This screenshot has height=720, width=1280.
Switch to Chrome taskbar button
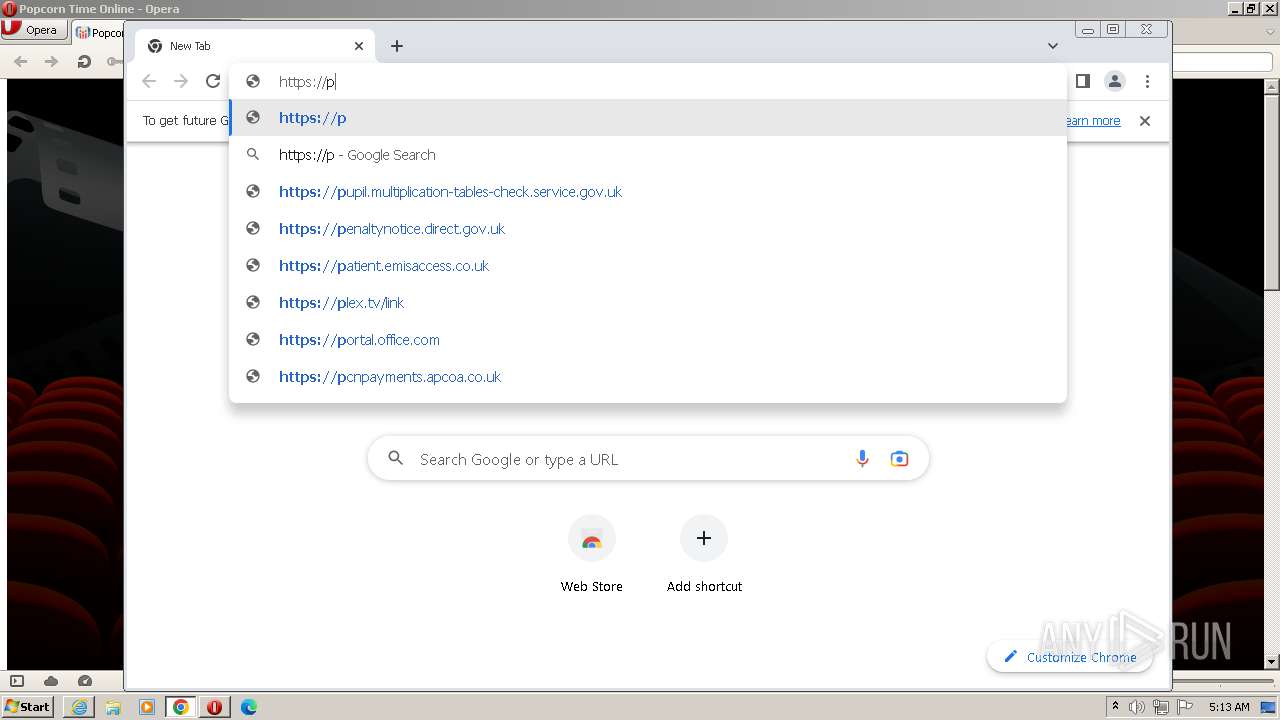point(181,707)
